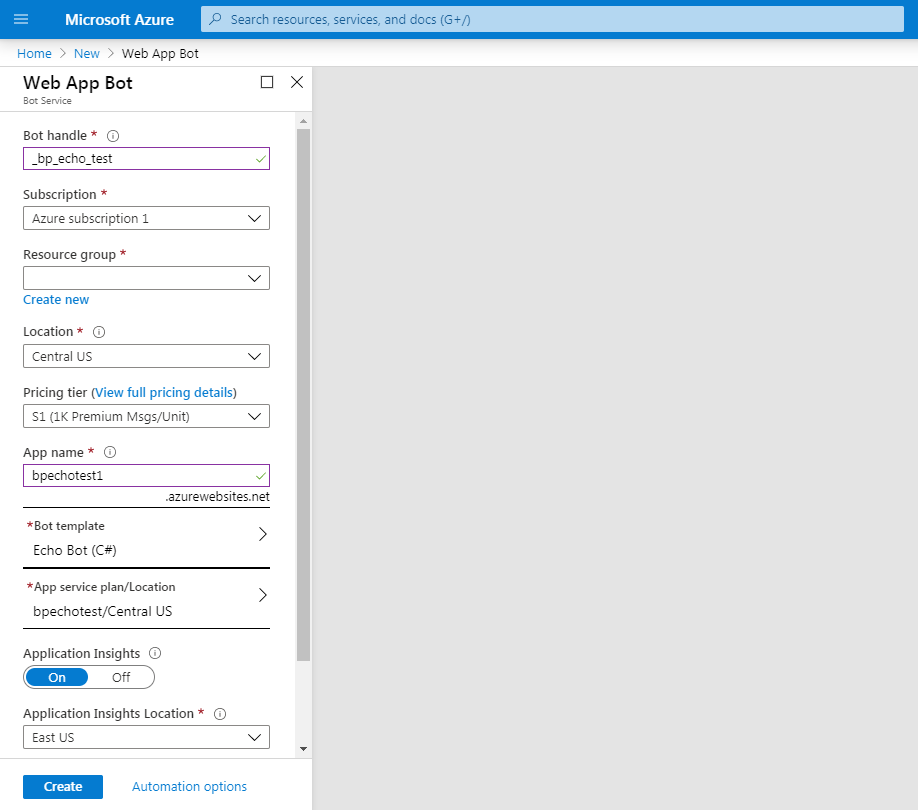Screen dimensions: 918x810
Task: Focus the Bot handle input field
Action: tap(146, 159)
